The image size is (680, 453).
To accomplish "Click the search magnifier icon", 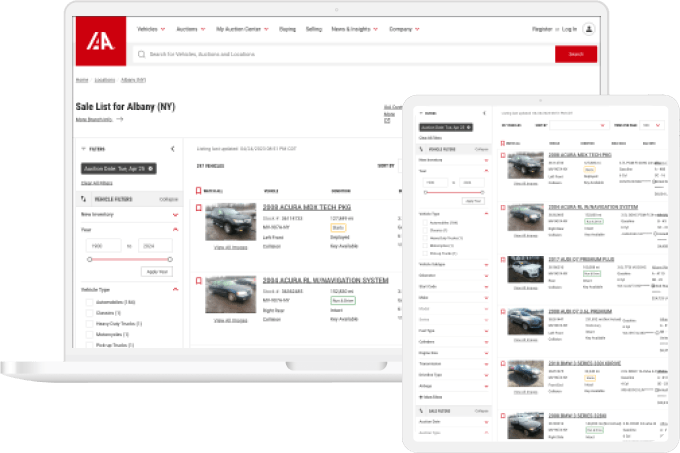I will tap(142, 54).
